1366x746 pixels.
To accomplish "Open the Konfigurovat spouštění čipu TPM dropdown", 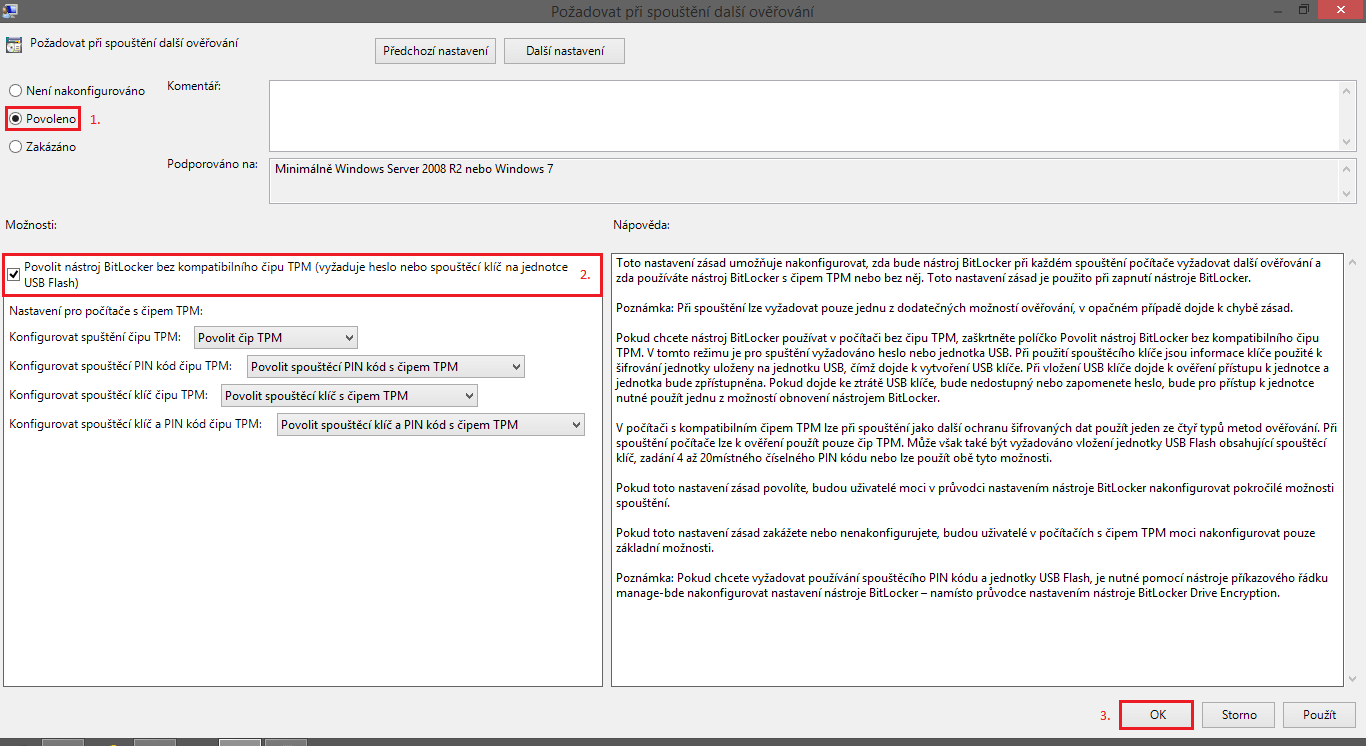I will click(346, 337).
